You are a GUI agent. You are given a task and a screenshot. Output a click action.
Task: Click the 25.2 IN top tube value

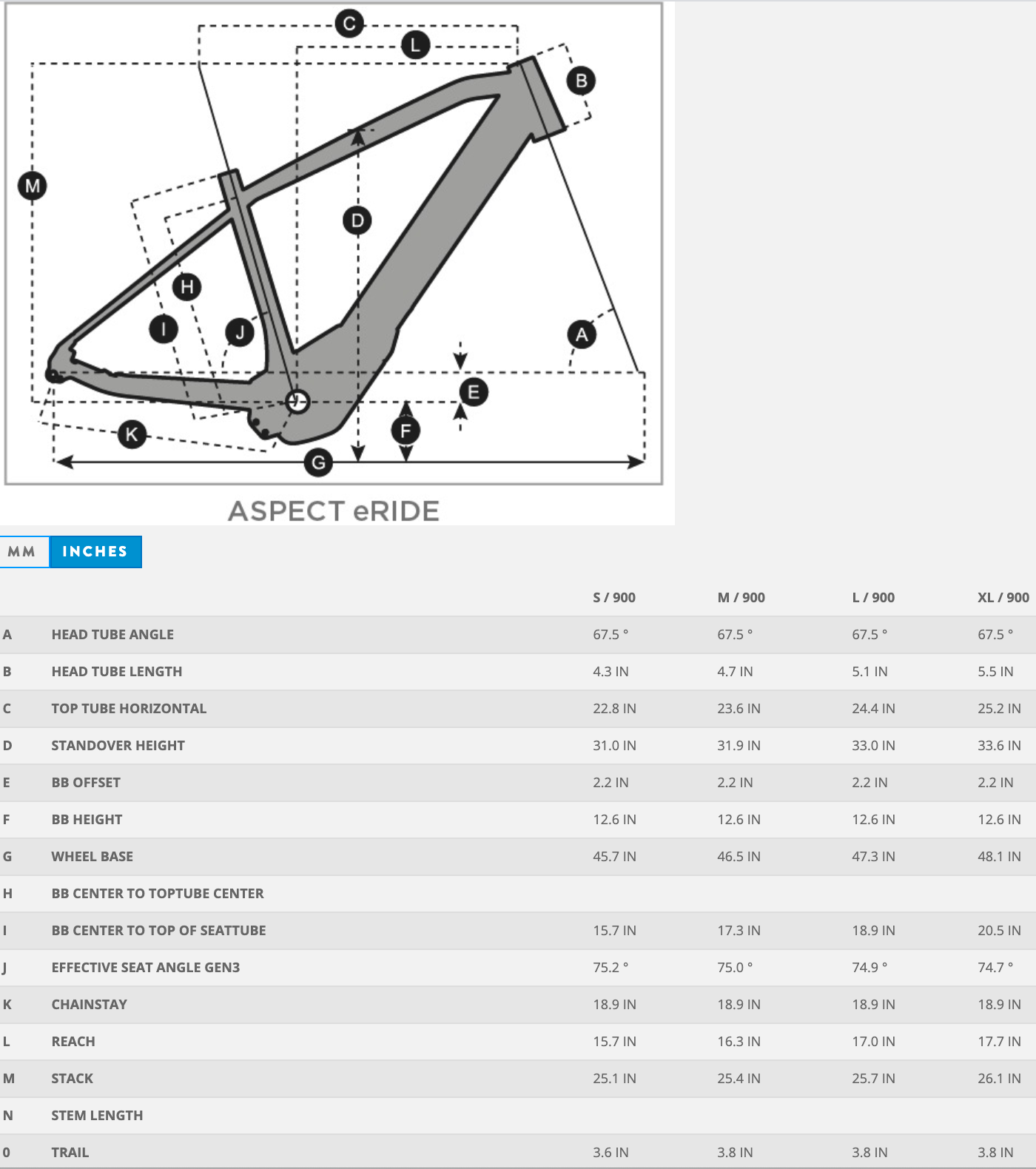tap(999, 709)
